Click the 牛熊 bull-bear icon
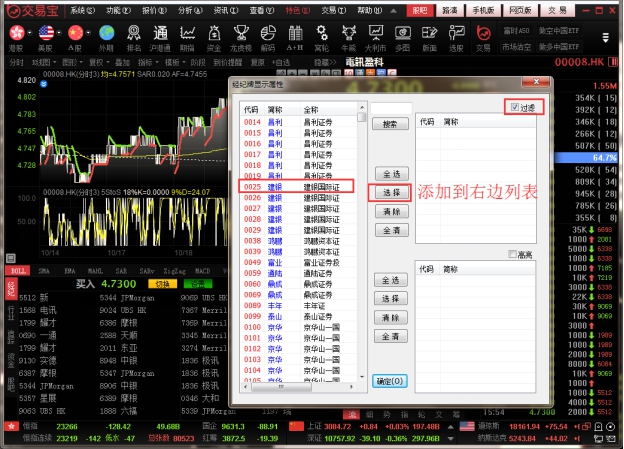The image size is (624, 449). click(x=348, y=36)
